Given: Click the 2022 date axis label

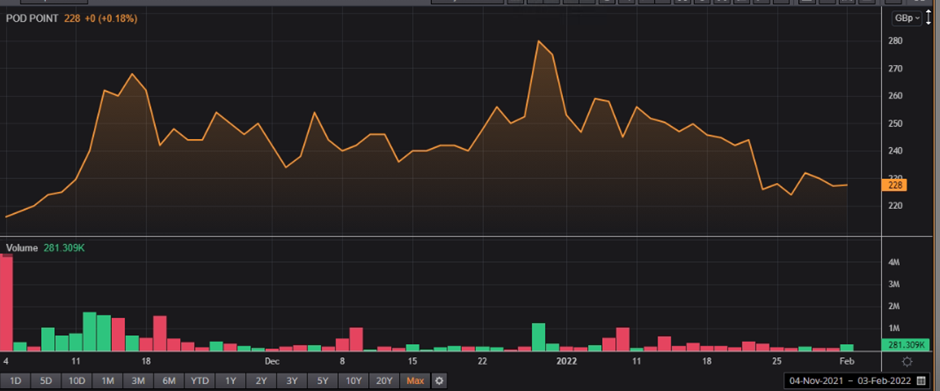Looking at the screenshot, I should [x=567, y=361].
